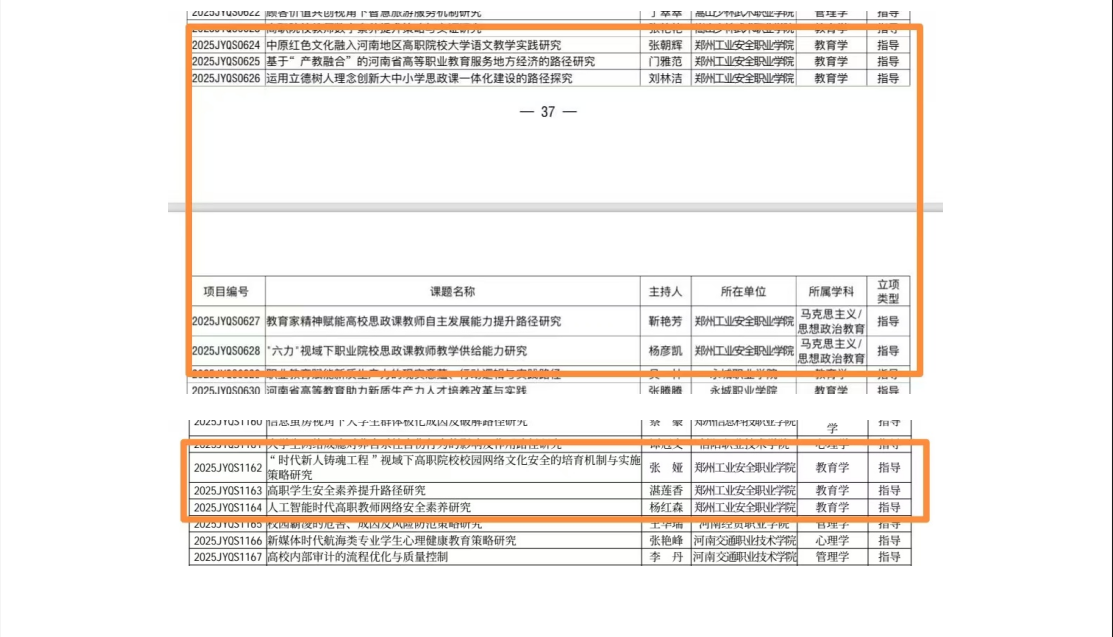Click project number 2025JYQS0625
1113x637 pixels.
(x=226, y=62)
